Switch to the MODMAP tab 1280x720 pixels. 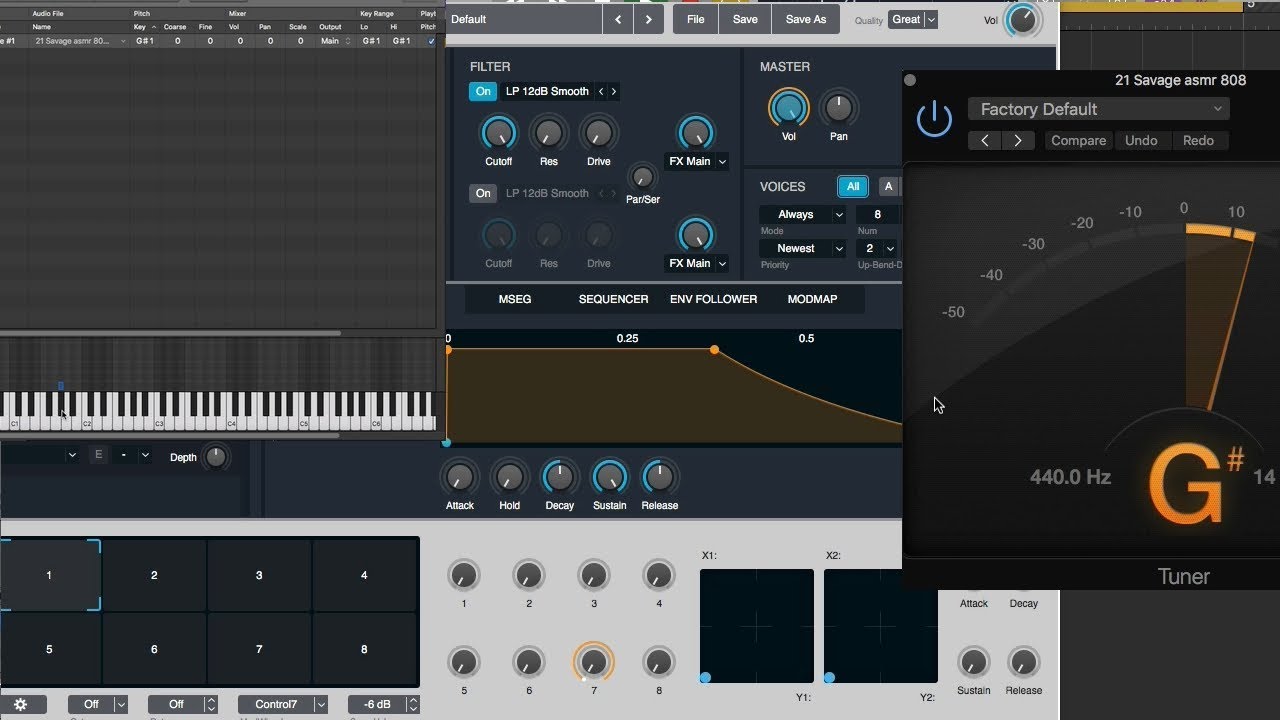pyautogui.click(x=812, y=299)
